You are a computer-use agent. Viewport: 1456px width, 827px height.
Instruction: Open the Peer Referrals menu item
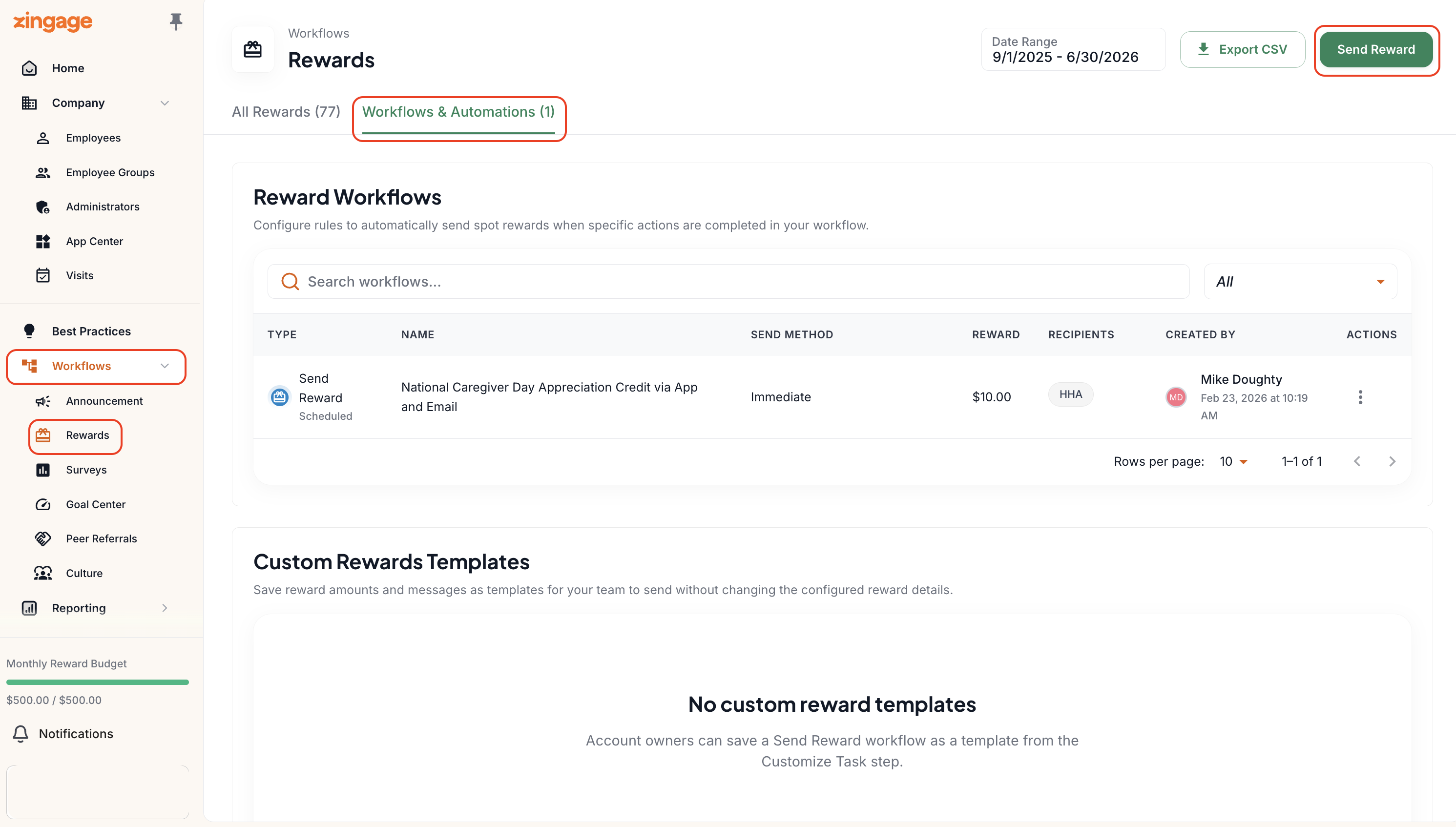(101, 539)
